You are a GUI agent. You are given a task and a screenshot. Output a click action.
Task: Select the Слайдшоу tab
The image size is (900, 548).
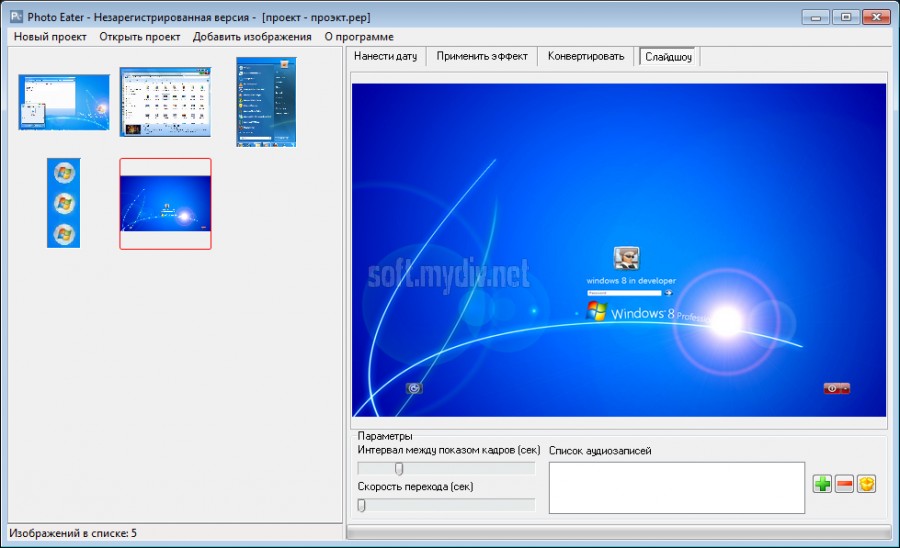point(668,57)
